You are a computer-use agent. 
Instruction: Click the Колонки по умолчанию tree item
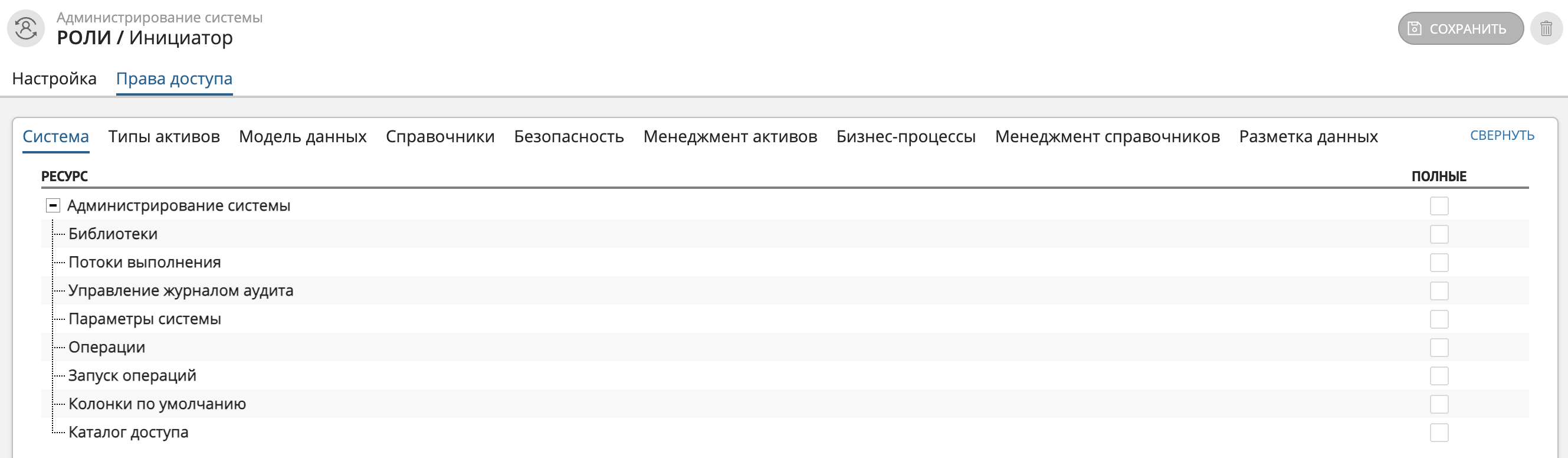(157, 404)
